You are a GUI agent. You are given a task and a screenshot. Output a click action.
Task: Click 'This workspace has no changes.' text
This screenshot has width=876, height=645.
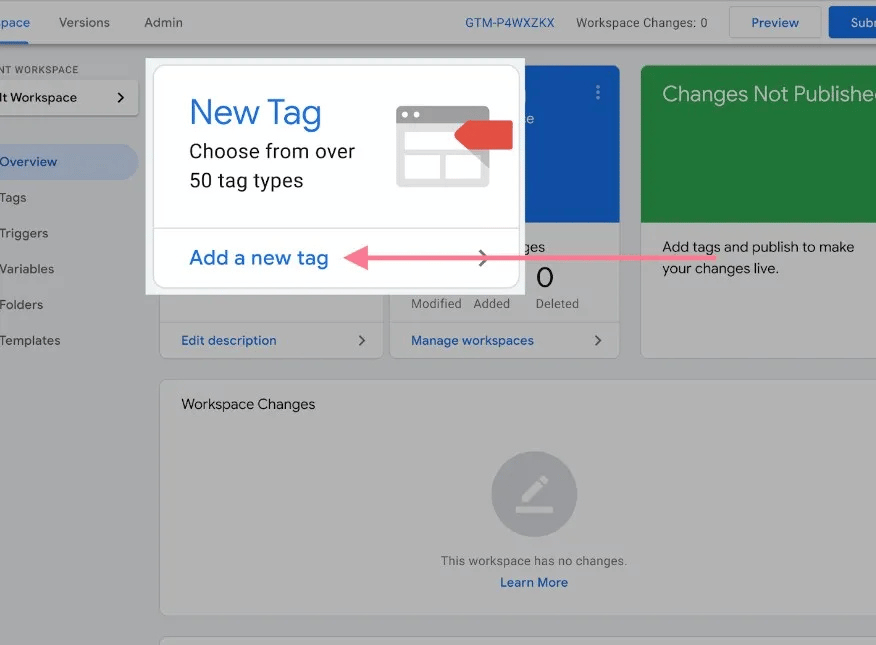[x=534, y=561]
